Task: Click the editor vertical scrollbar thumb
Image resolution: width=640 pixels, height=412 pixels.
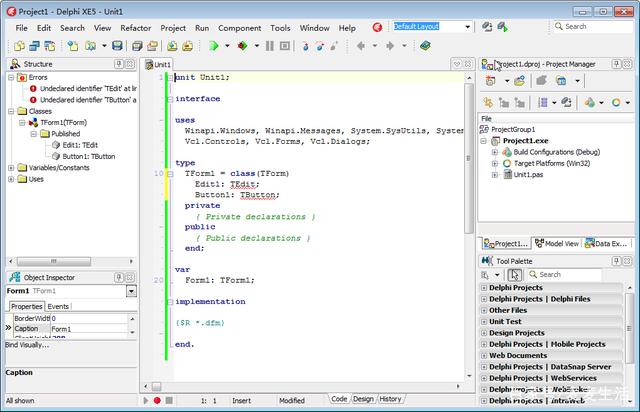Action: (x=469, y=158)
